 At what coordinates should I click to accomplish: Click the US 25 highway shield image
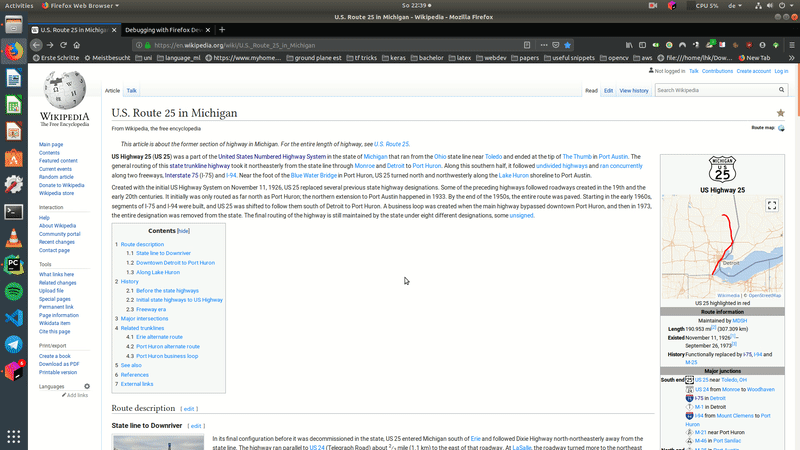tap(722, 169)
